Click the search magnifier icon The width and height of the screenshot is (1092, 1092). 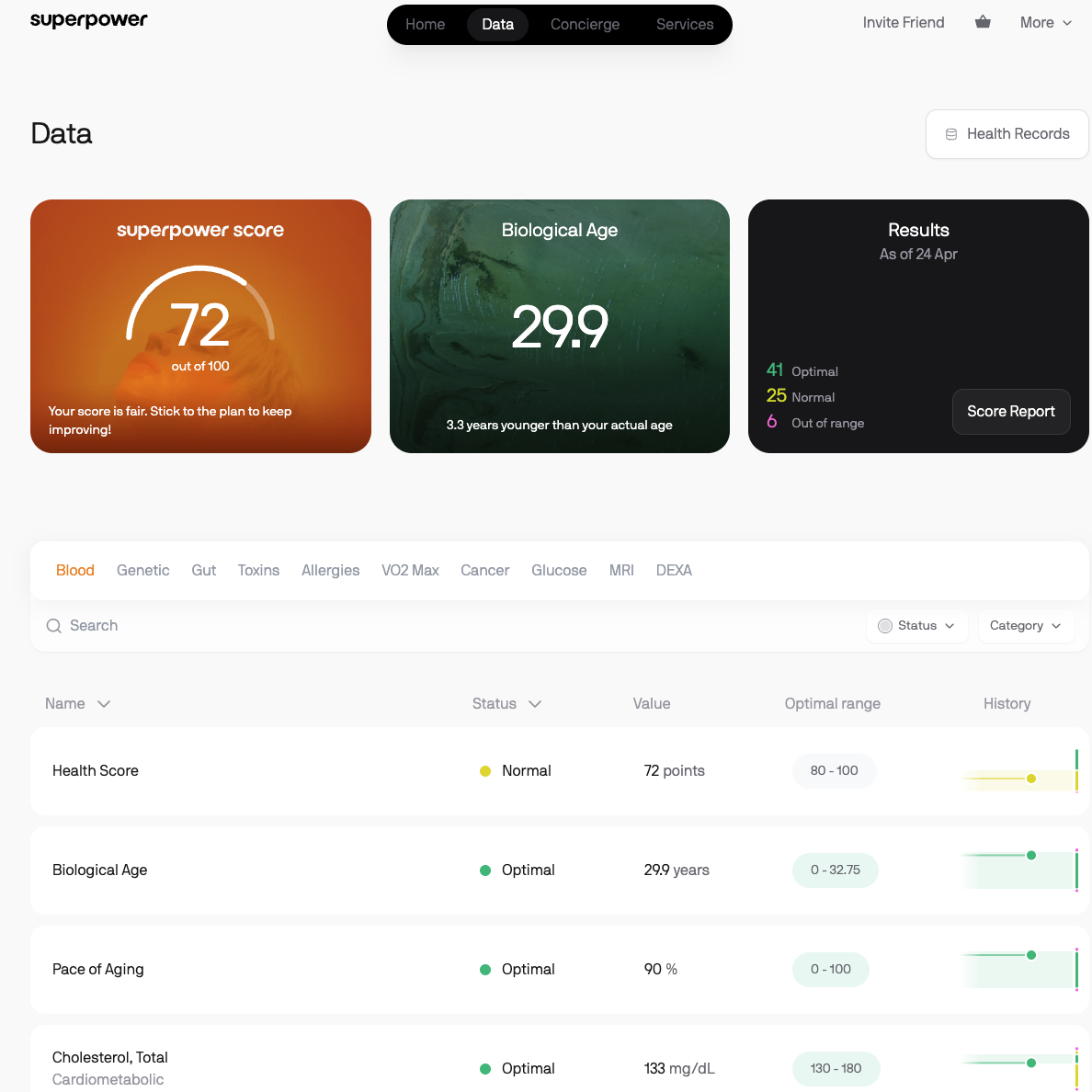(54, 626)
